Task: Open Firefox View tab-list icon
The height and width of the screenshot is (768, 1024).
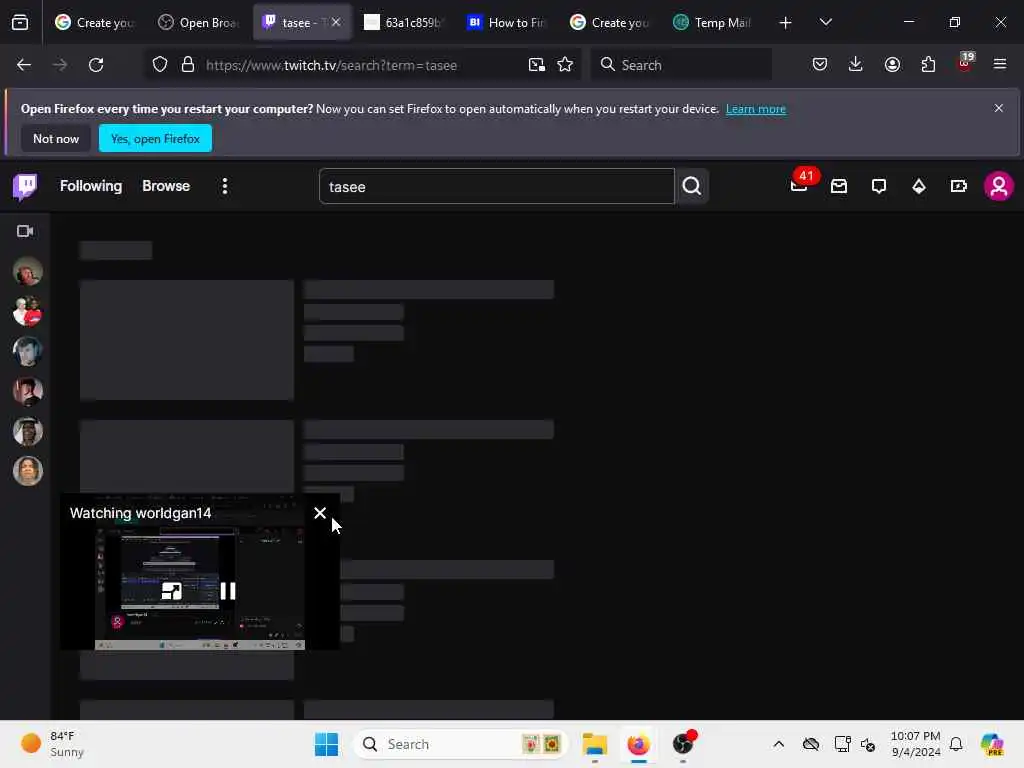Action: coord(20,23)
